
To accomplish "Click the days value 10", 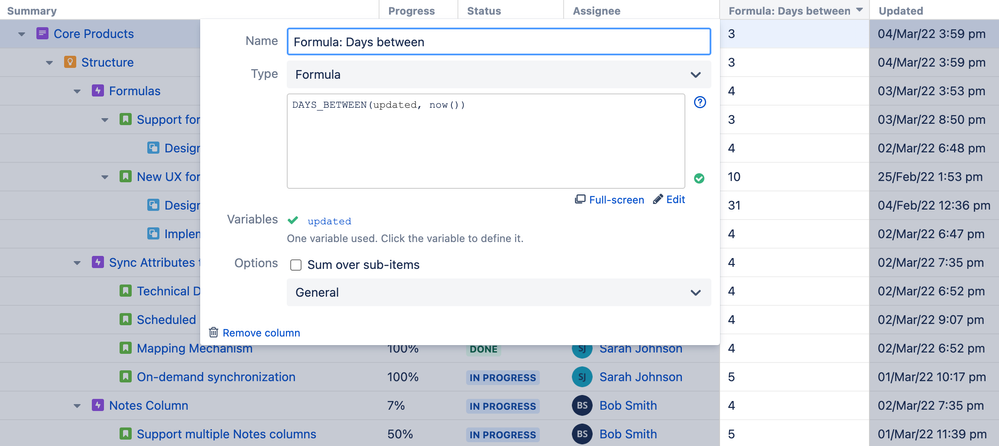I will click(734, 176).
